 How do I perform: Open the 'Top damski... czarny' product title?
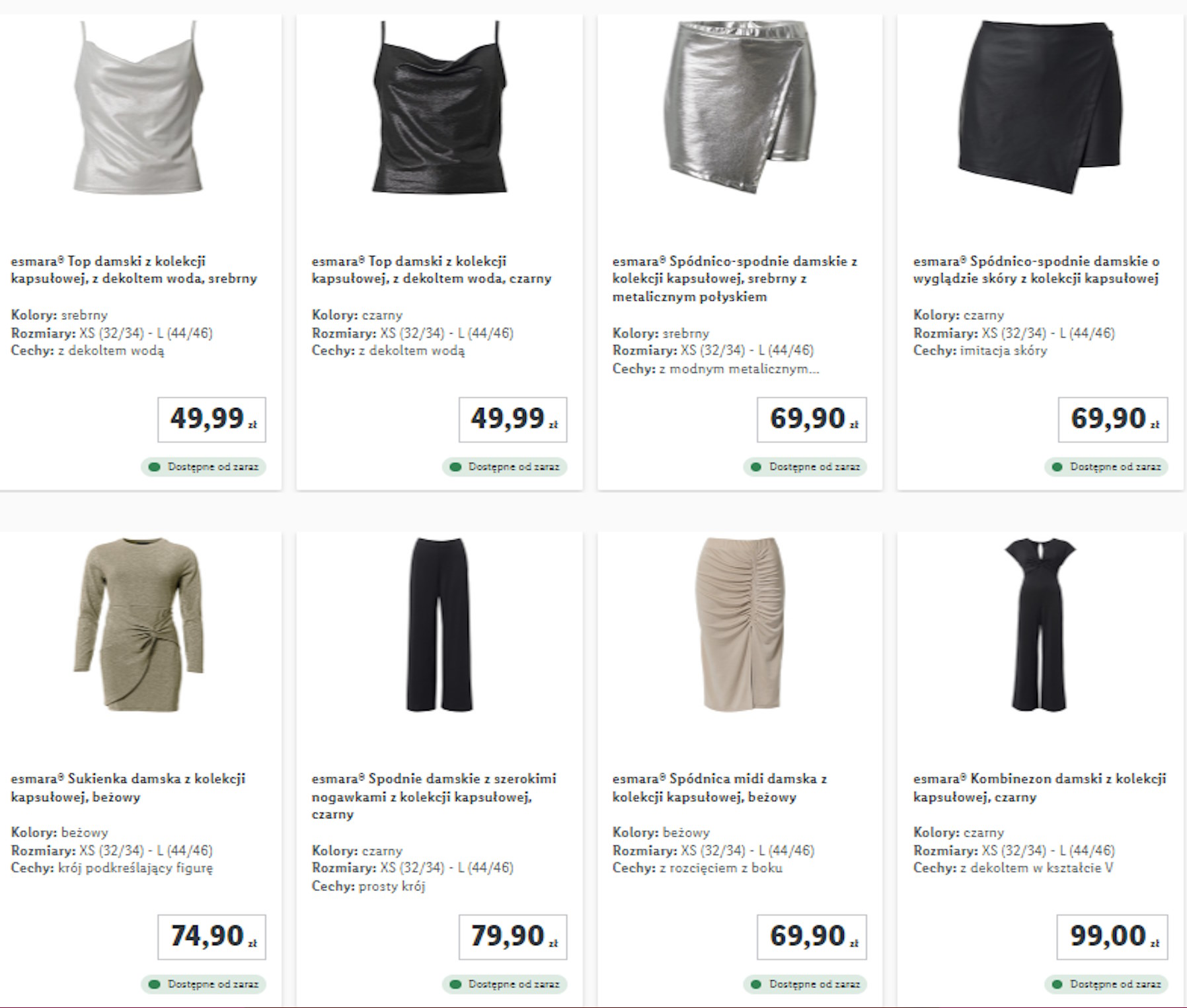[x=431, y=270]
